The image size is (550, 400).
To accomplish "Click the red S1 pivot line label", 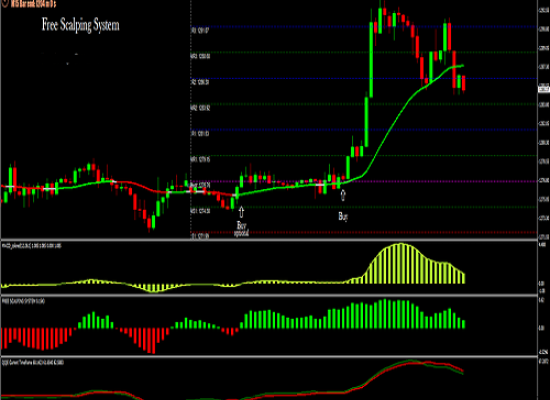I will [200, 236].
